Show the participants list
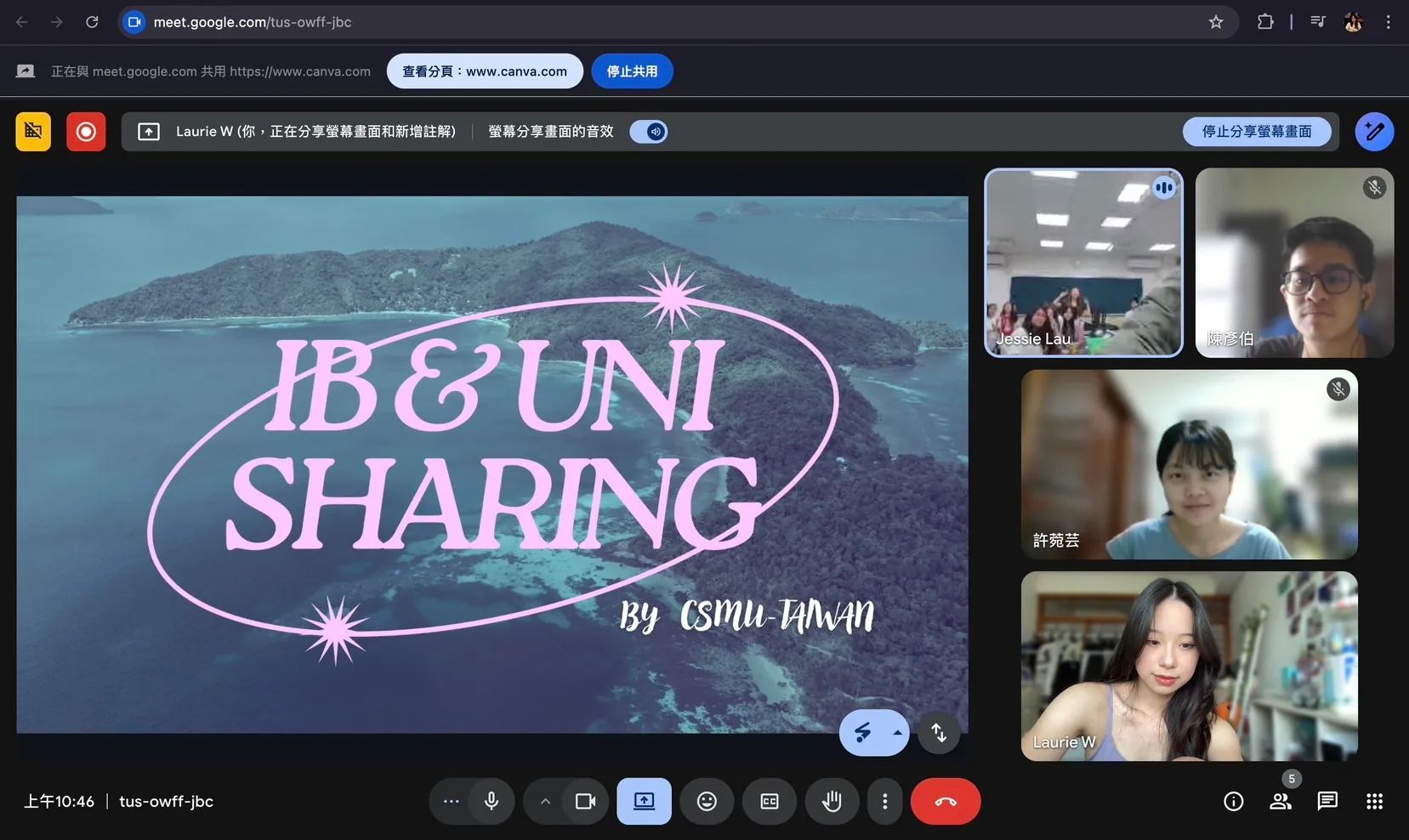Screen dimensions: 1409x840 pyautogui.click(x=1280, y=801)
